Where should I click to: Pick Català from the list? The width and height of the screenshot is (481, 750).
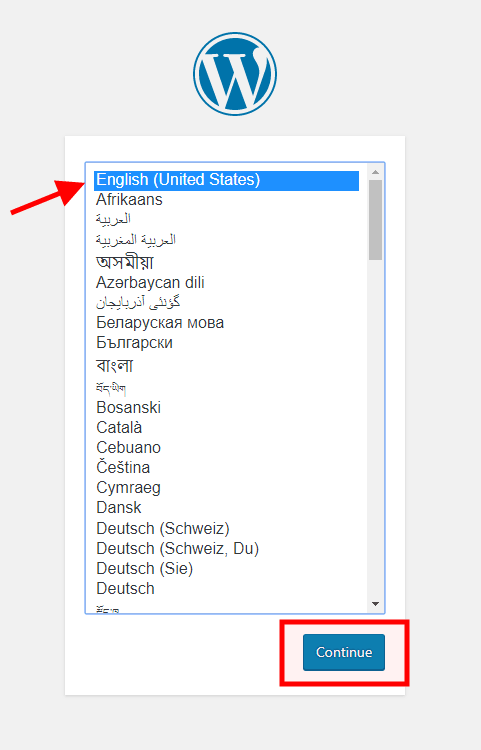(226, 428)
